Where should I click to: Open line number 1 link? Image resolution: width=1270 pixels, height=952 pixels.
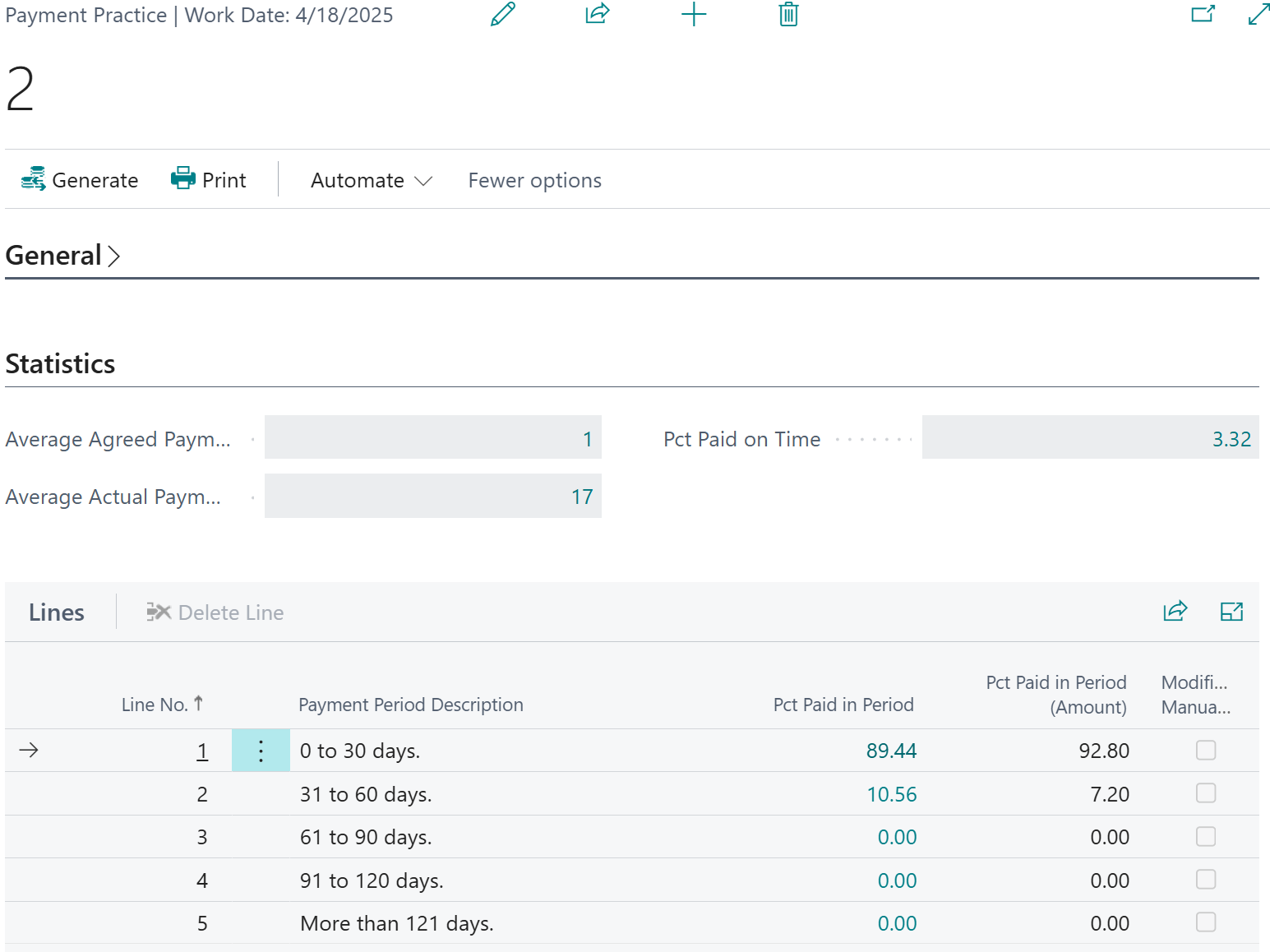(x=202, y=751)
